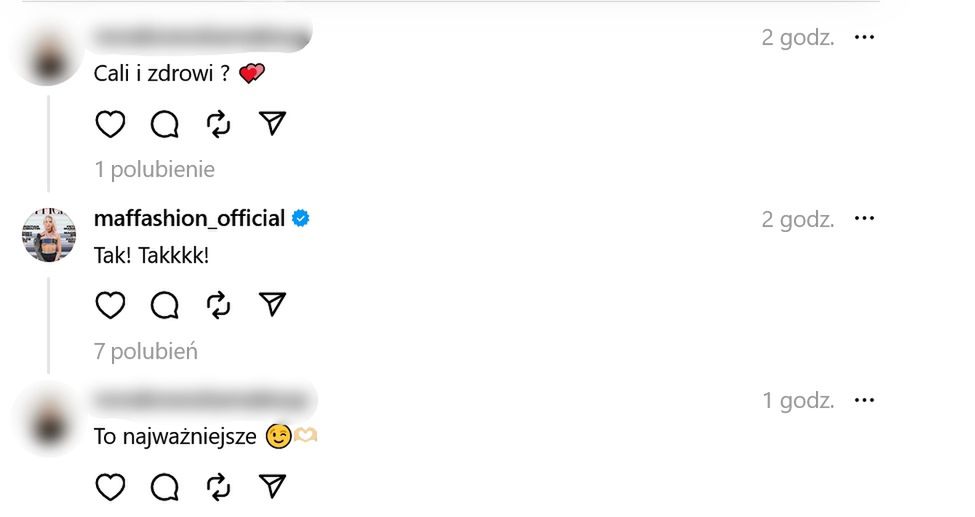Share the "Cali i zdrowi ?" comment
Screen dimensions: 975x517
[272, 124]
